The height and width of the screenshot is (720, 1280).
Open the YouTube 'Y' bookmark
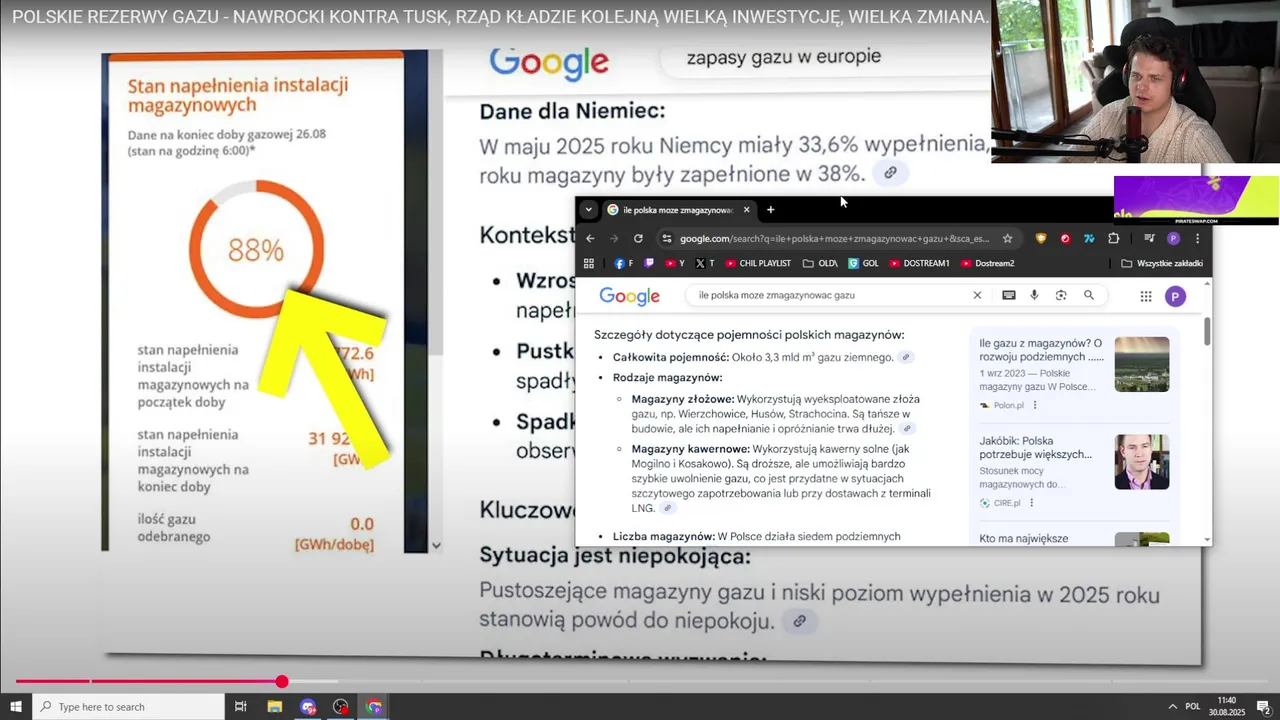(675, 263)
